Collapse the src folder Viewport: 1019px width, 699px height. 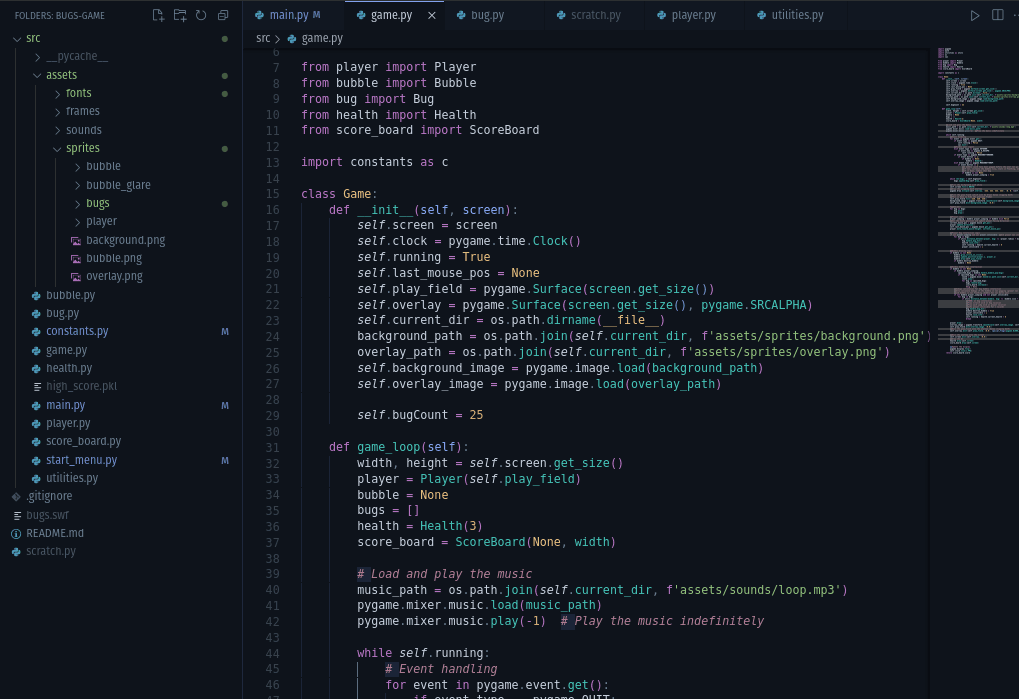33,38
